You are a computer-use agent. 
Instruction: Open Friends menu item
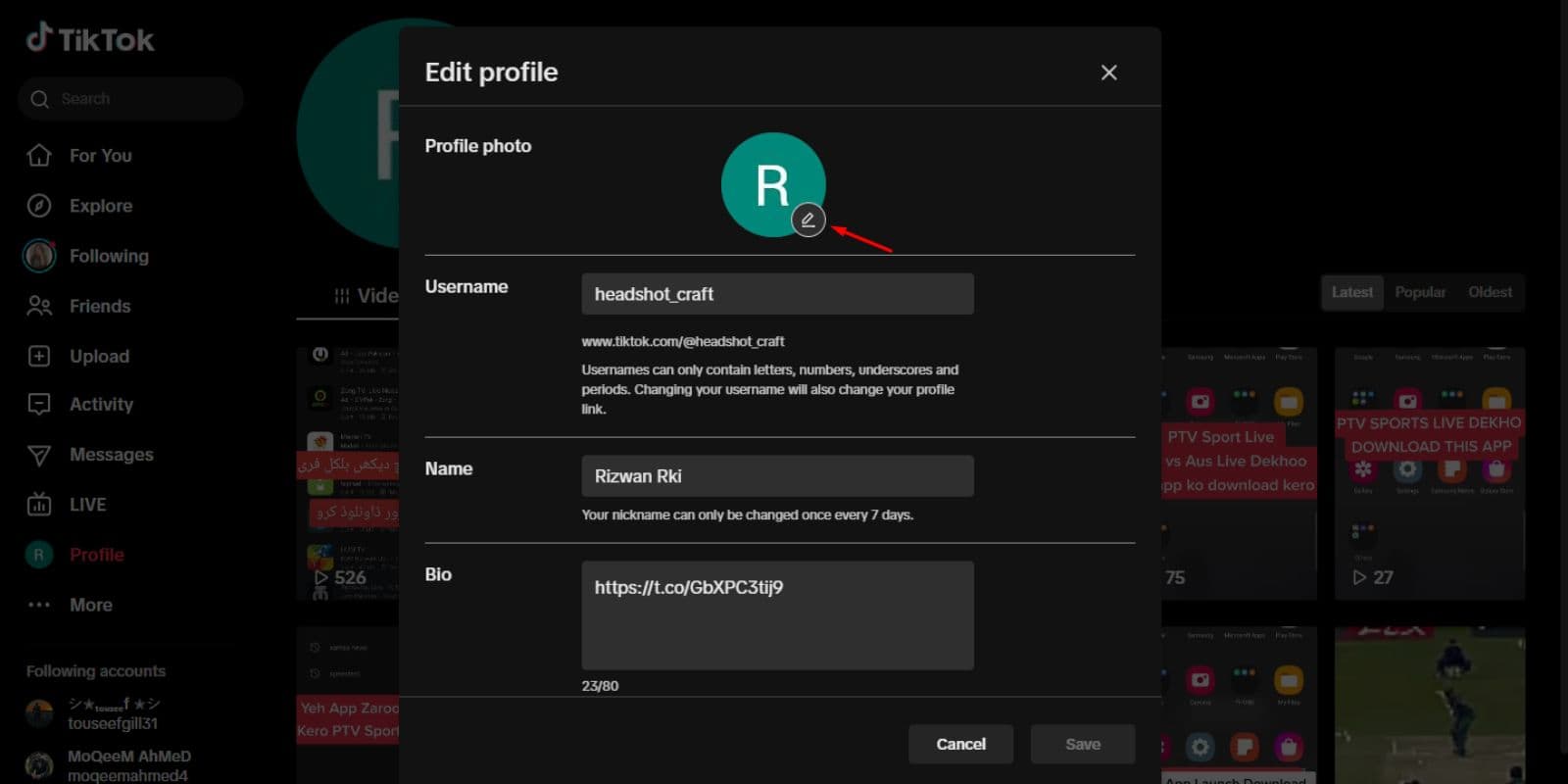point(99,306)
